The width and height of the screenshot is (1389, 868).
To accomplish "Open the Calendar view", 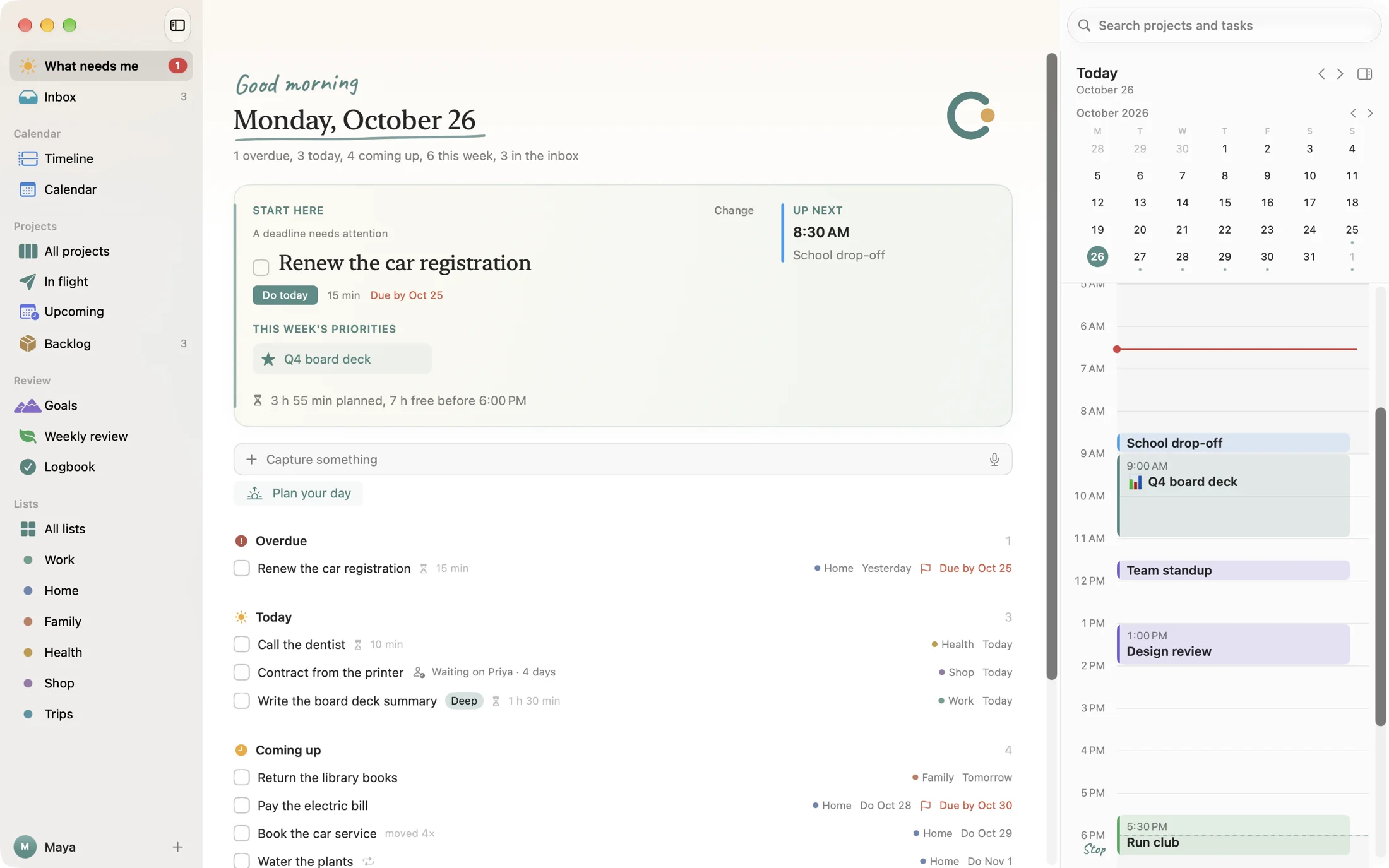I will pyautogui.click(x=101, y=189).
